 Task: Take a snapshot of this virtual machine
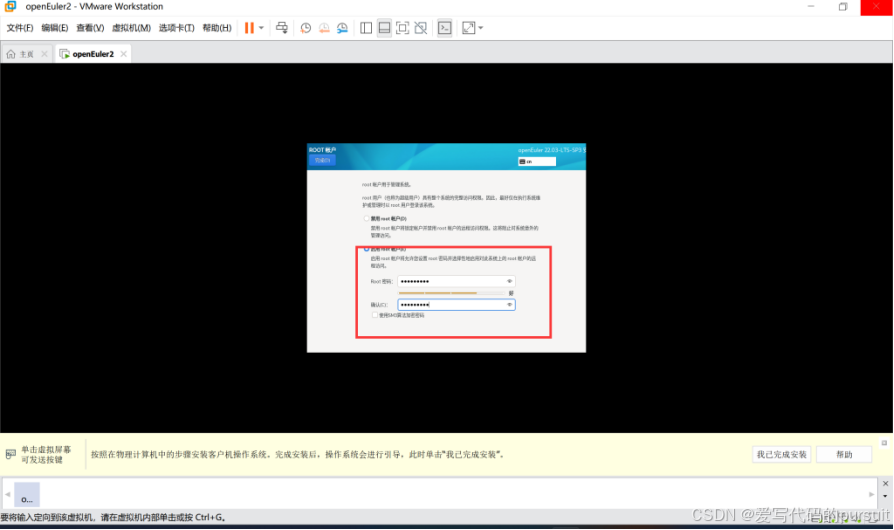click(x=306, y=28)
